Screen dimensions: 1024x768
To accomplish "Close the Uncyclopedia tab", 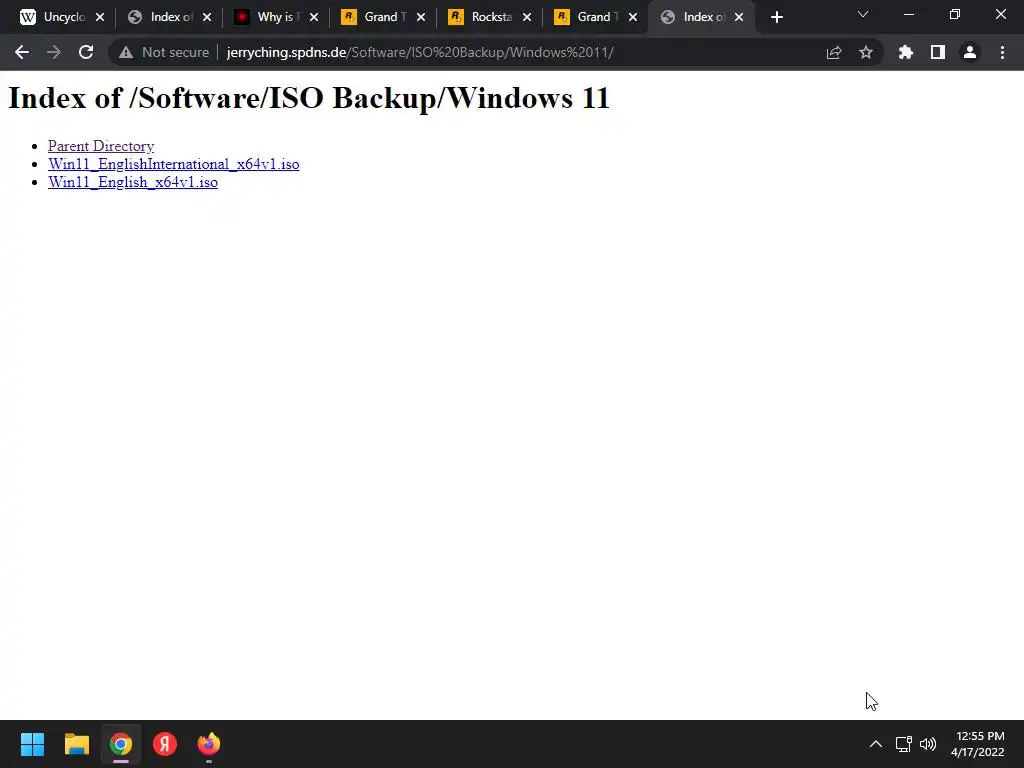I will coord(100,18).
